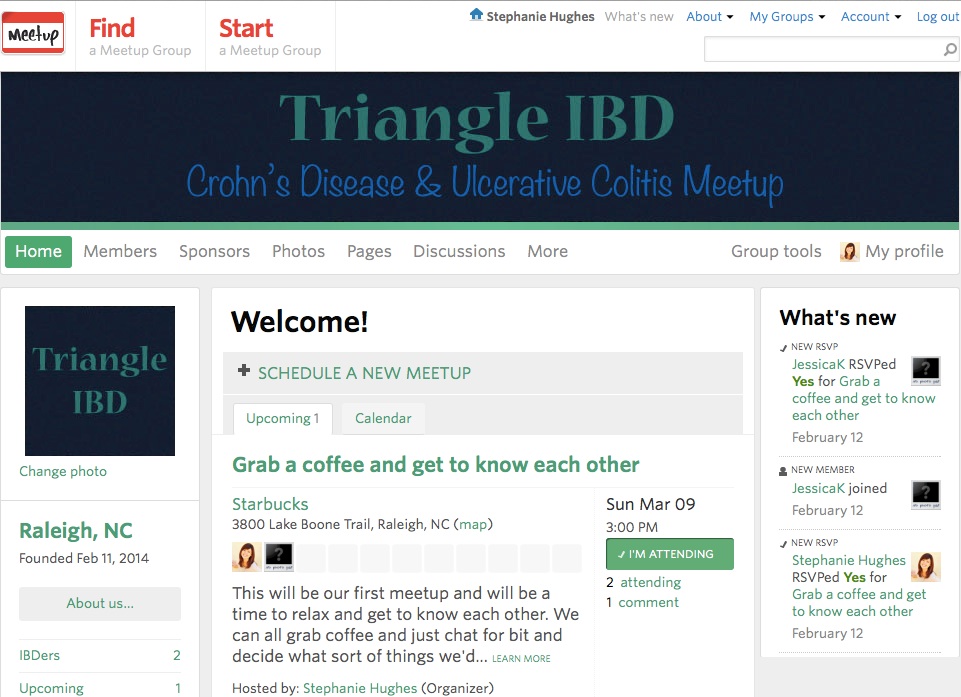Click Stephanie Hughes's avatar in the RSVP feed

(925, 567)
